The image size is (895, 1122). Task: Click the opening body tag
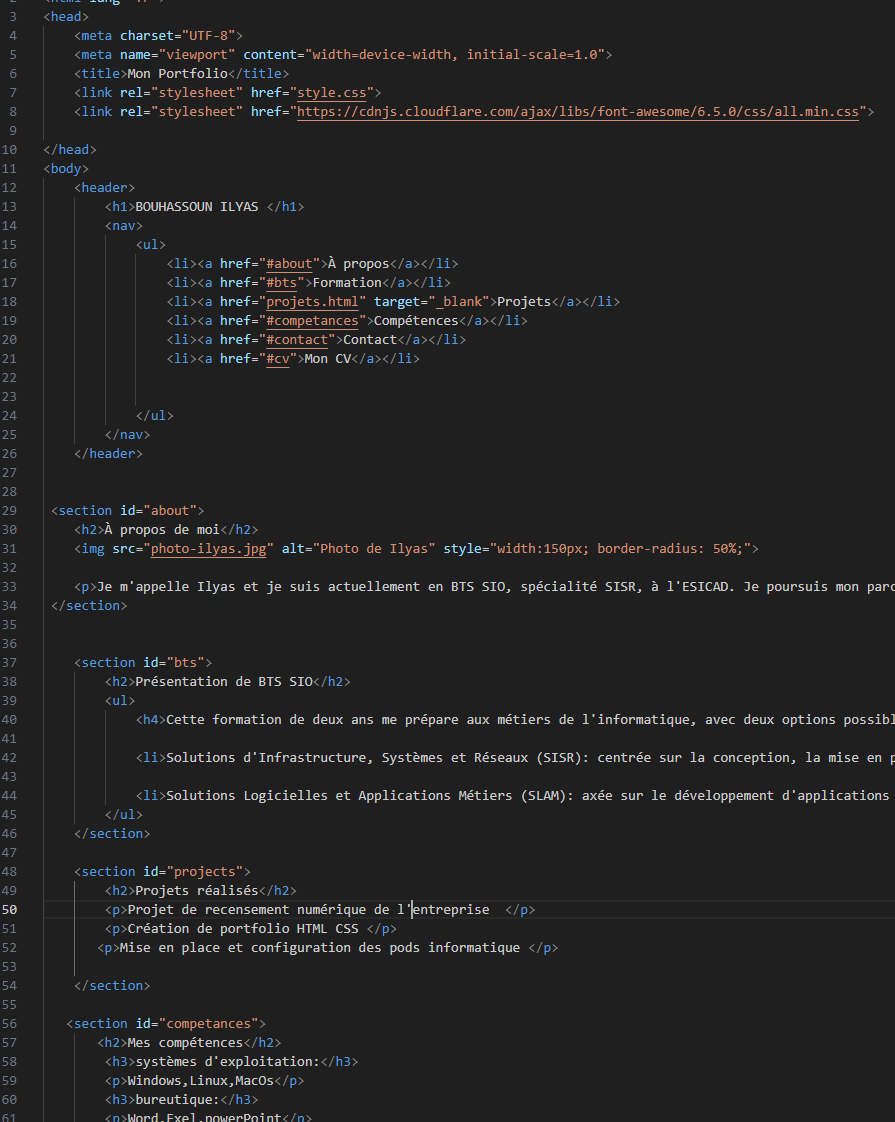click(66, 169)
